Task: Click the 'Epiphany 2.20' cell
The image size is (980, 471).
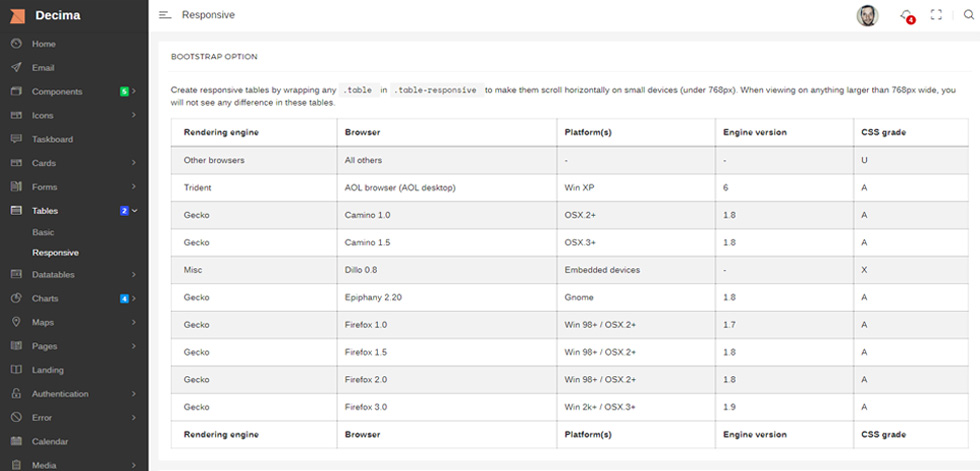Action: coord(447,297)
